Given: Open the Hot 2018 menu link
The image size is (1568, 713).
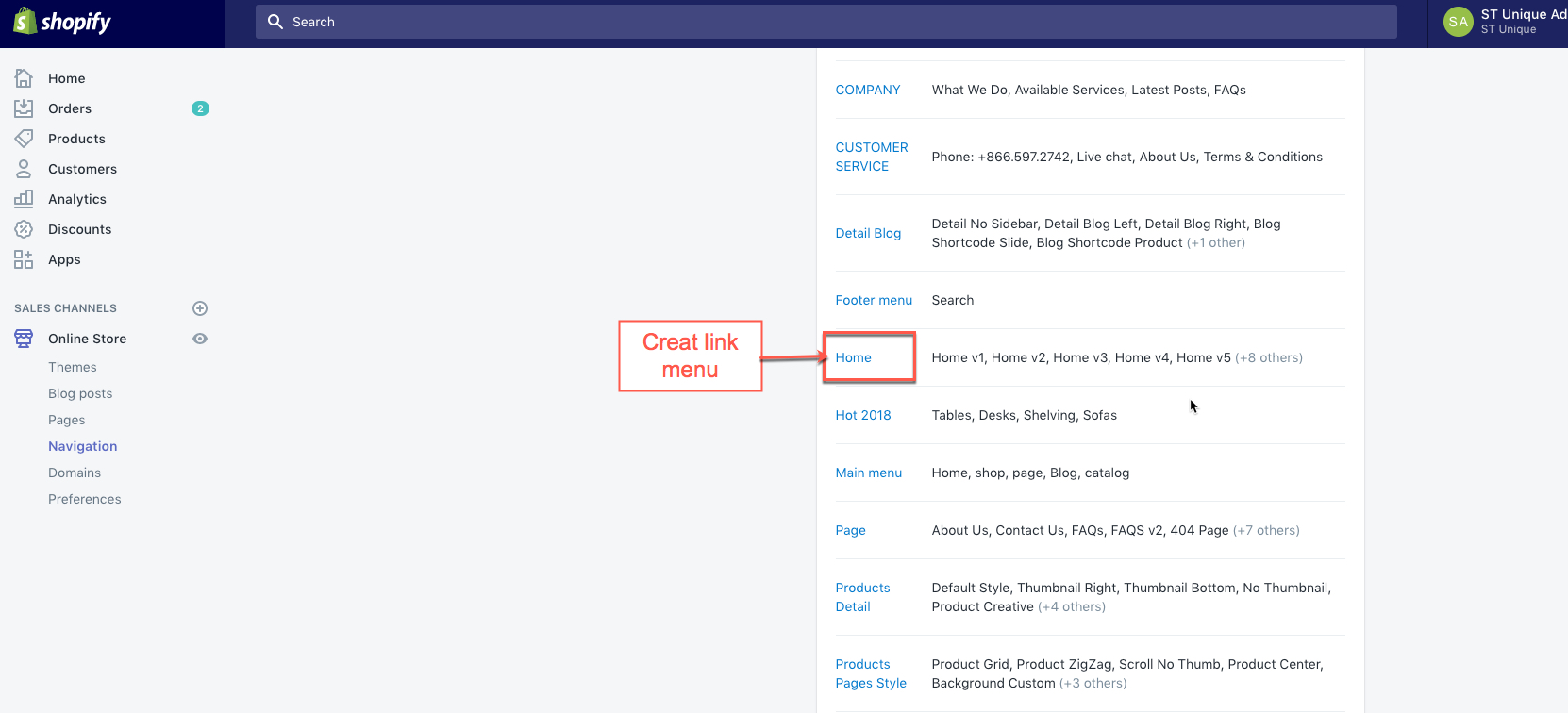Looking at the screenshot, I should tap(863, 415).
